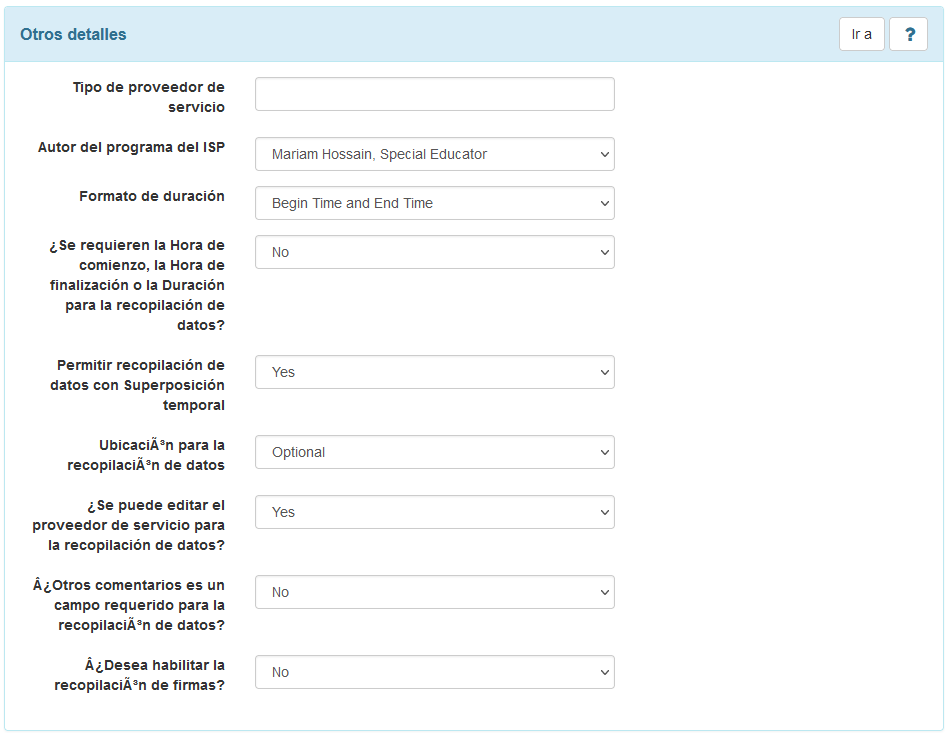Open the recopilación de firmas dropdown
The image size is (945, 736).
(435, 672)
